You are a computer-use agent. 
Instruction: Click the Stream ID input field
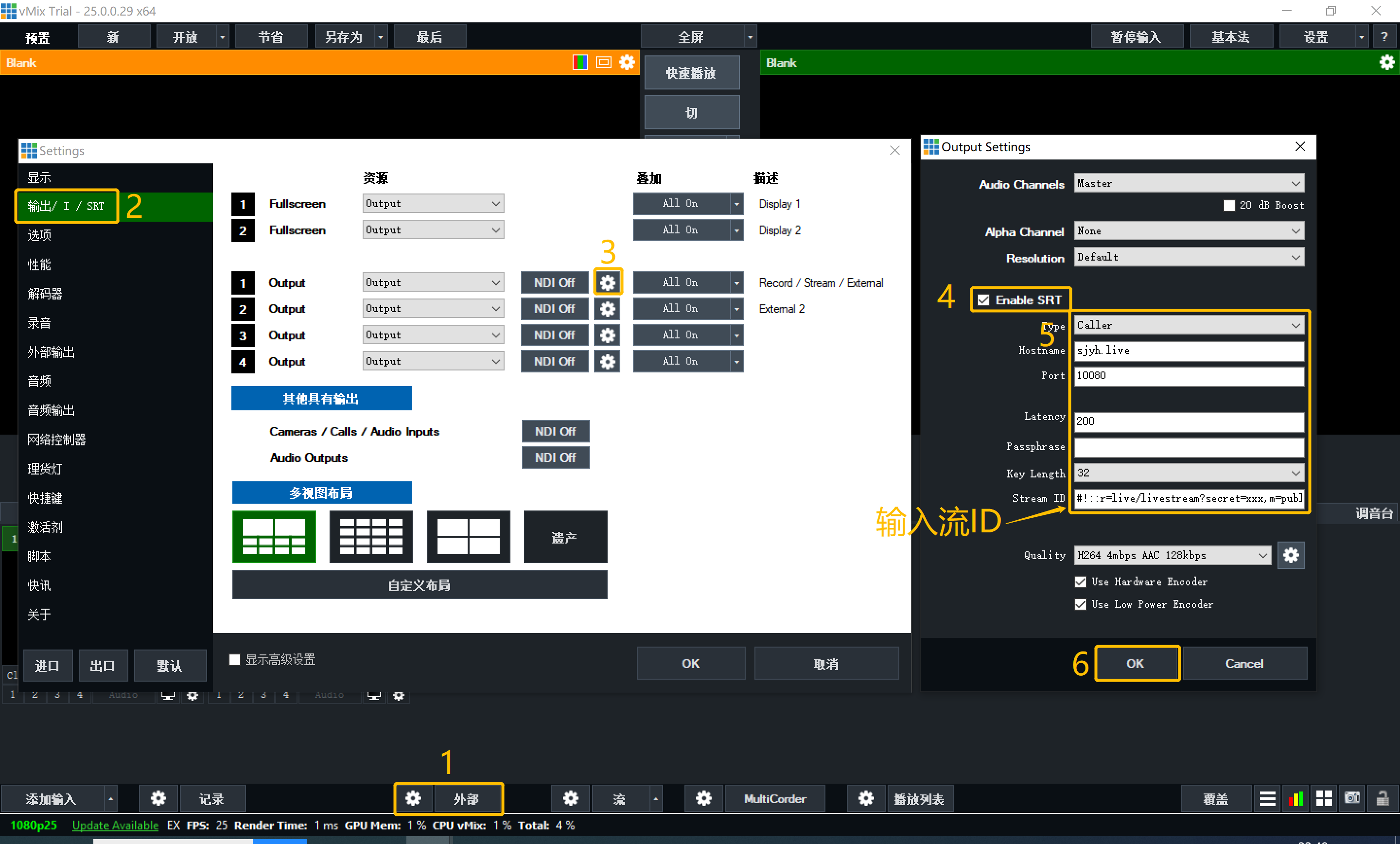1189,498
